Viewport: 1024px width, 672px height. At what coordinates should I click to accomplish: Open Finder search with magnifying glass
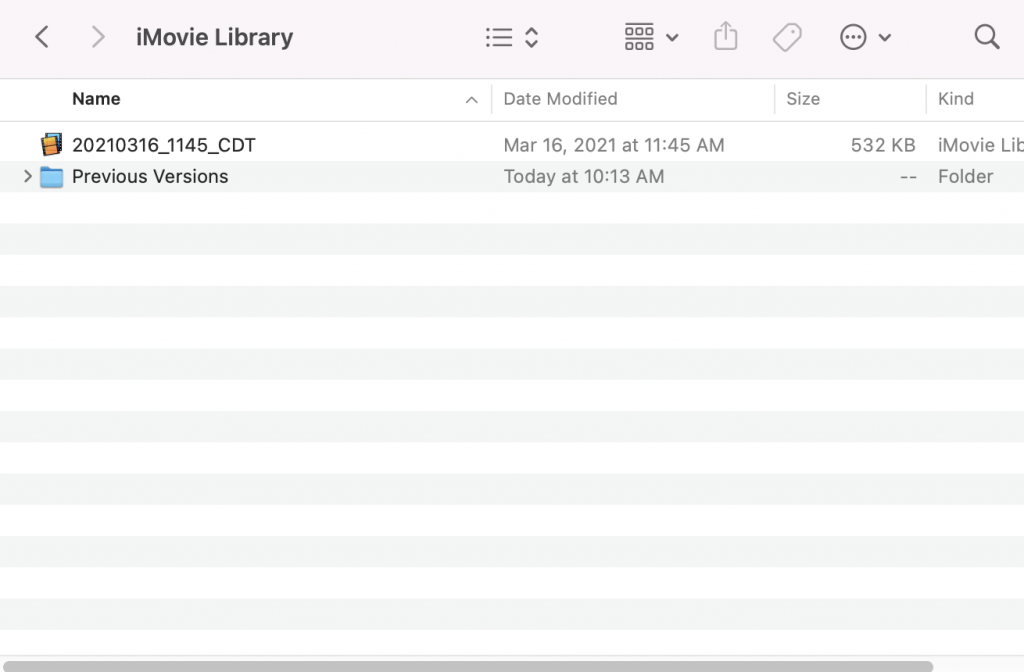tap(987, 37)
